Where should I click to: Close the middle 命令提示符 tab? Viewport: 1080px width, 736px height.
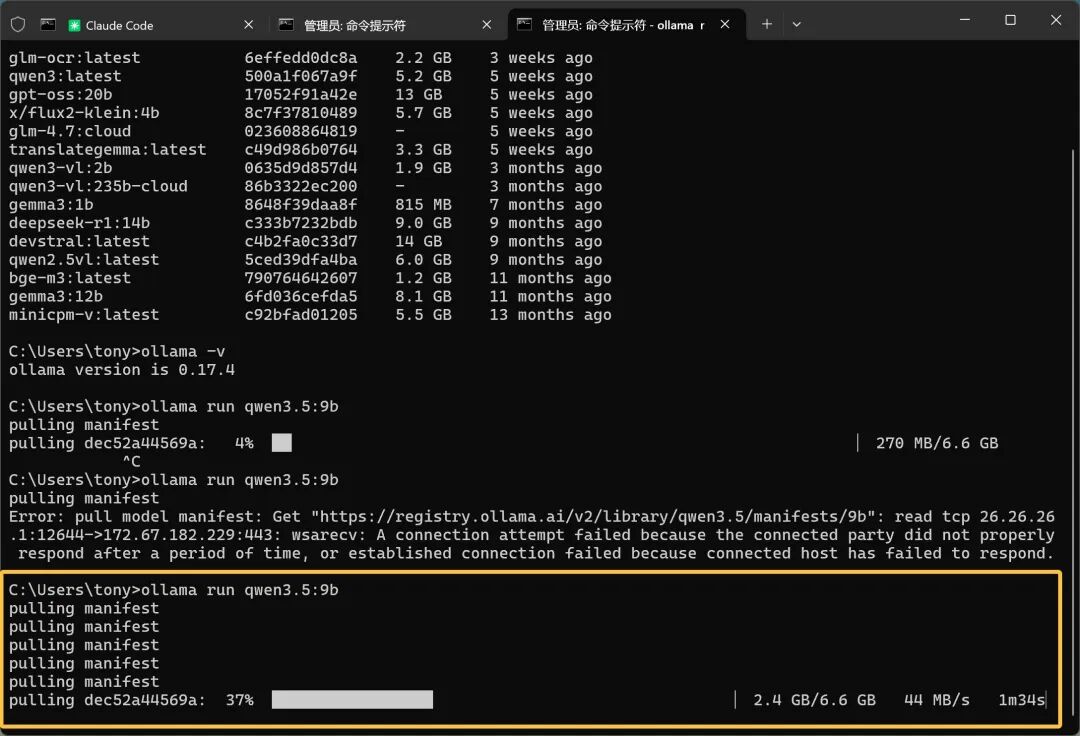pos(487,25)
